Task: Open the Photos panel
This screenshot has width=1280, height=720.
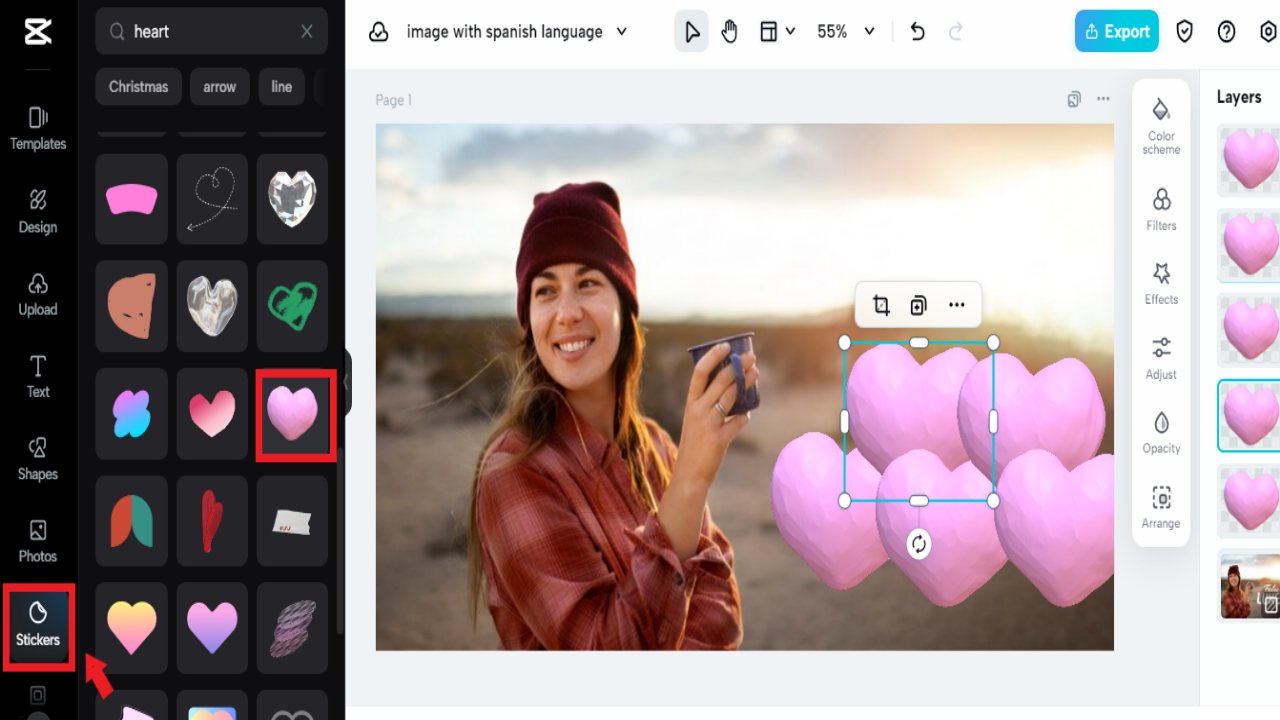Action: (x=38, y=540)
